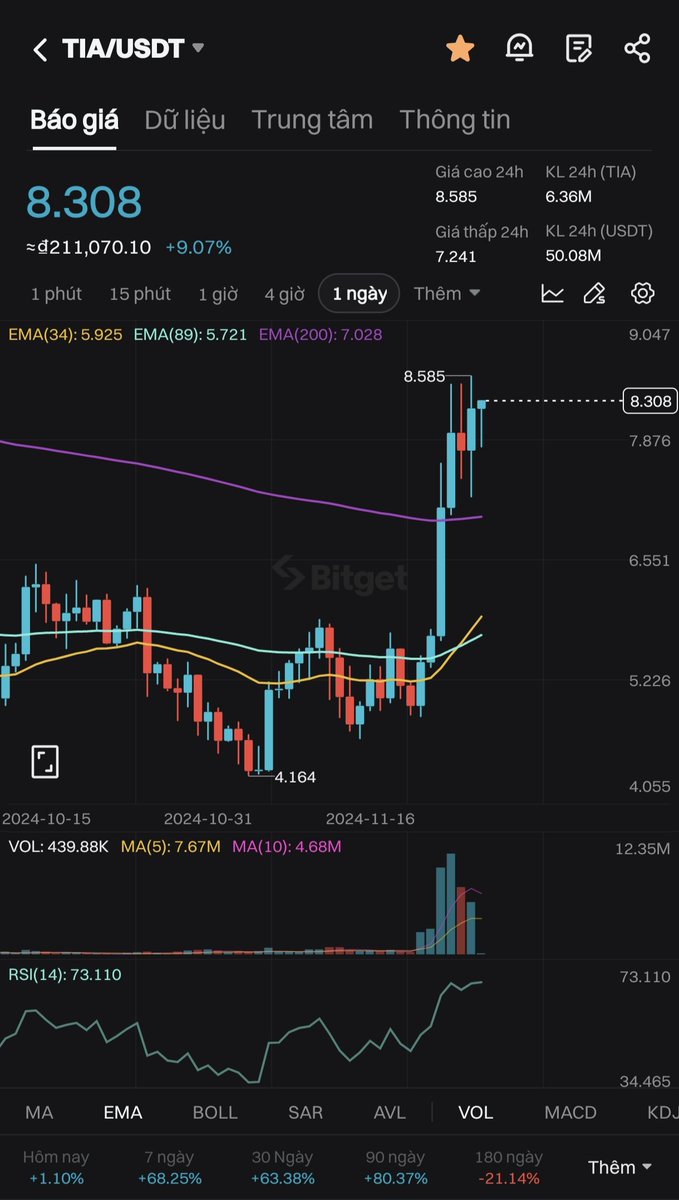Image resolution: width=679 pixels, height=1200 pixels.
Task: Switch to the Báo giá tab
Action: (x=74, y=120)
